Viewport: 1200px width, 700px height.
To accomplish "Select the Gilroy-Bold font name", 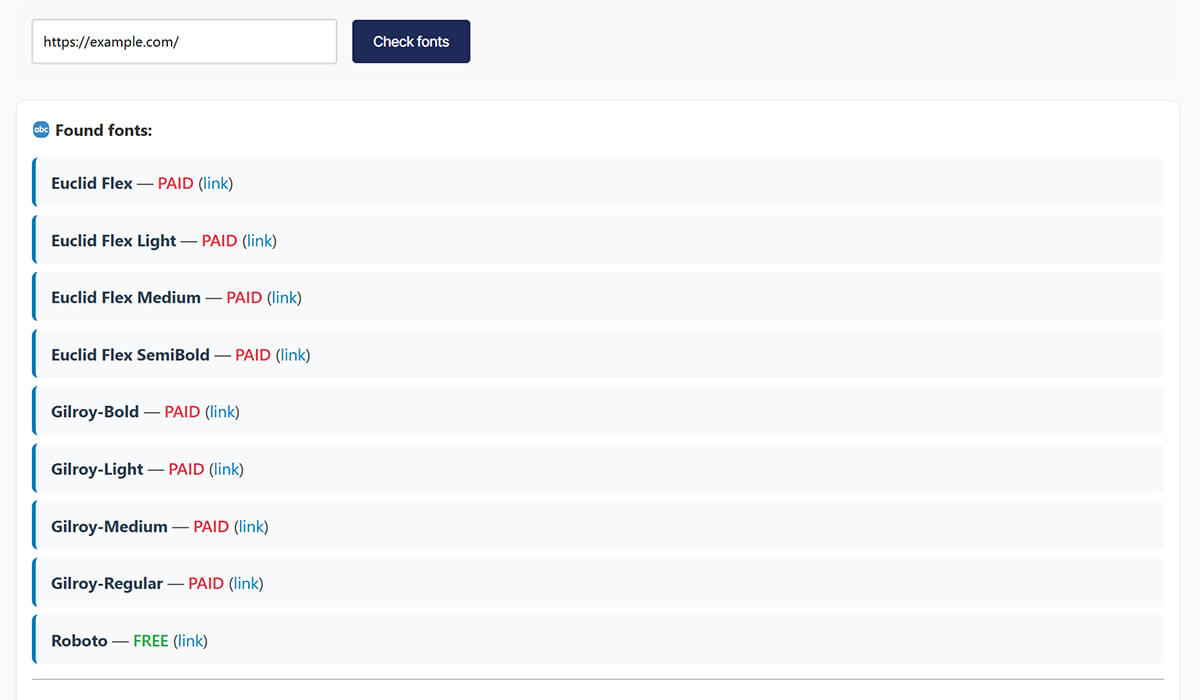I will pos(95,411).
